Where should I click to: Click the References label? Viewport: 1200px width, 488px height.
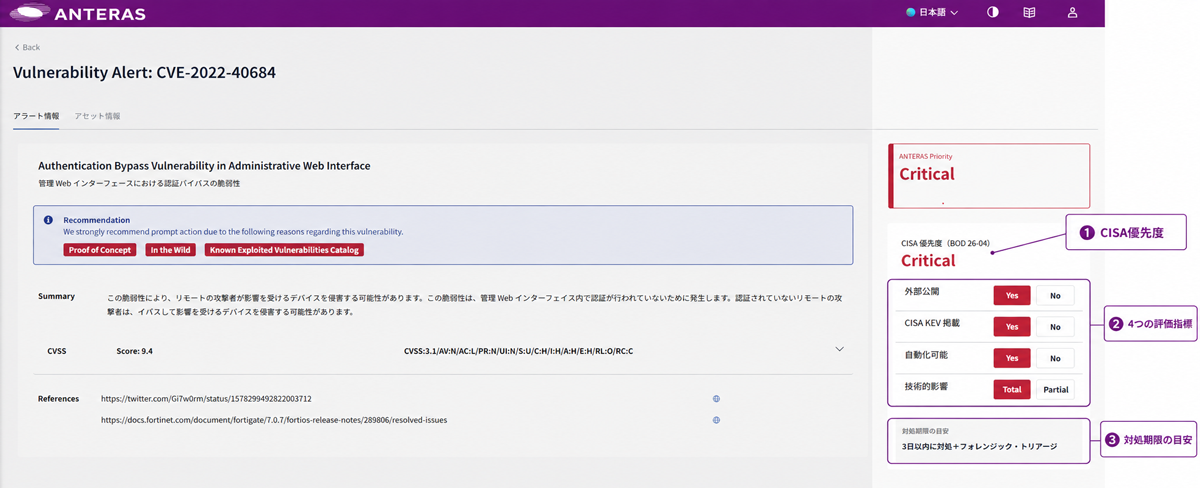click(58, 399)
